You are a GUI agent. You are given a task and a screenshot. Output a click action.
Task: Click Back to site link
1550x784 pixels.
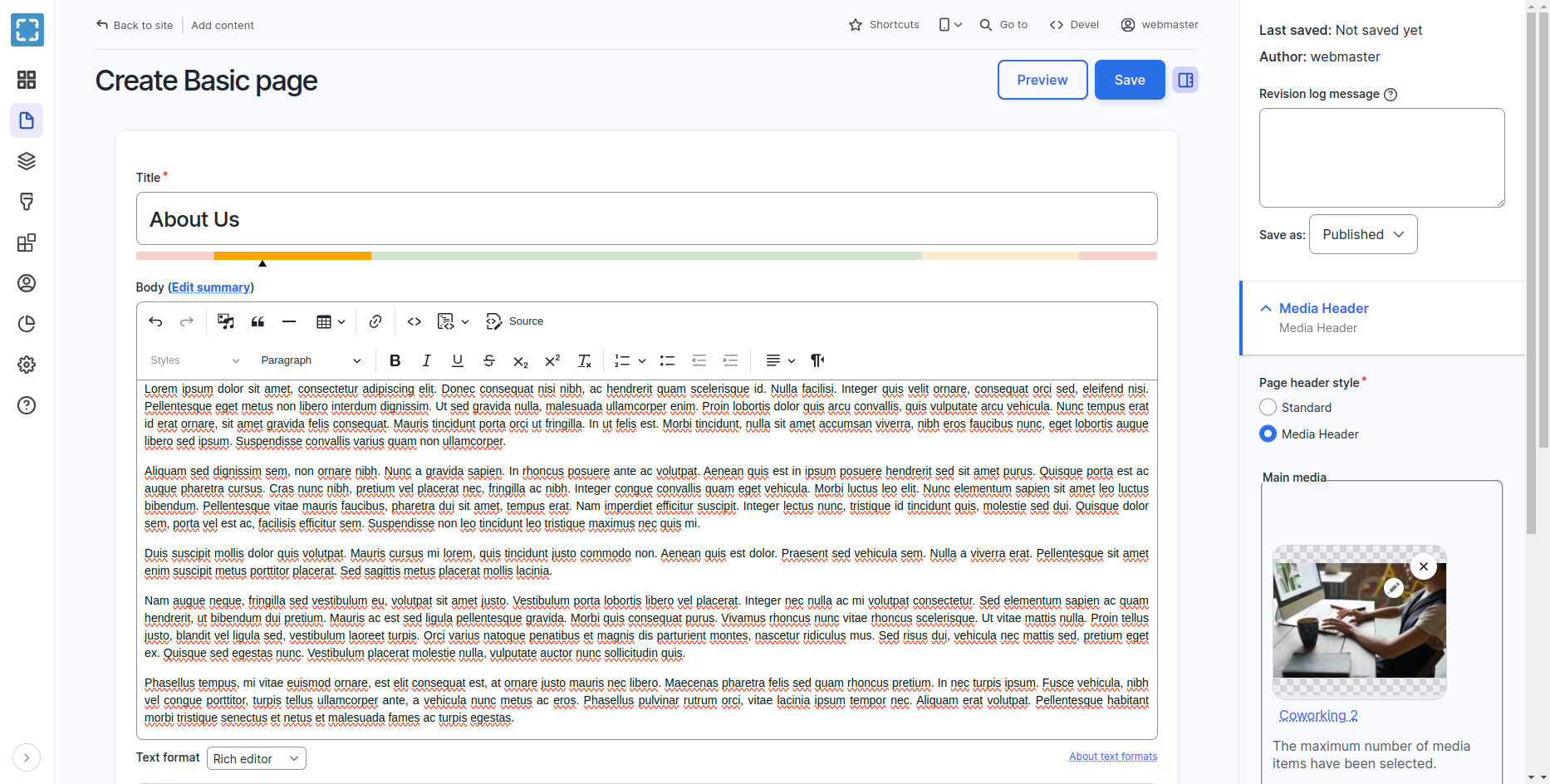coord(135,25)
